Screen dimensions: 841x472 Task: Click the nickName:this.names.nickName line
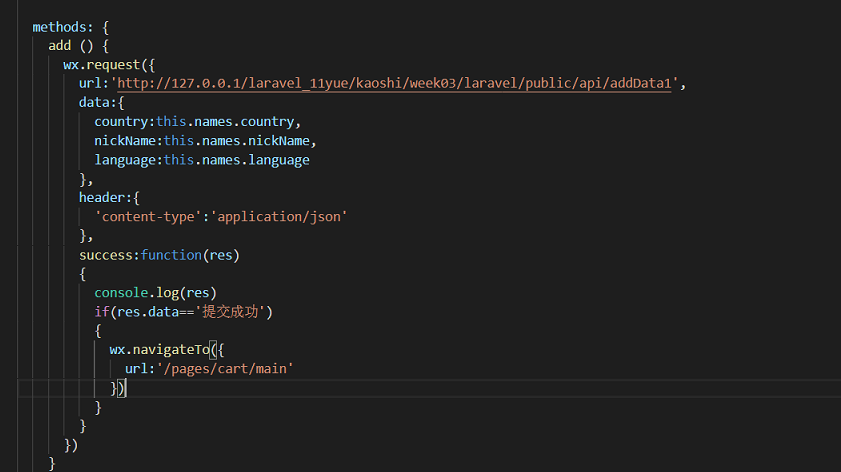(205, 141)
